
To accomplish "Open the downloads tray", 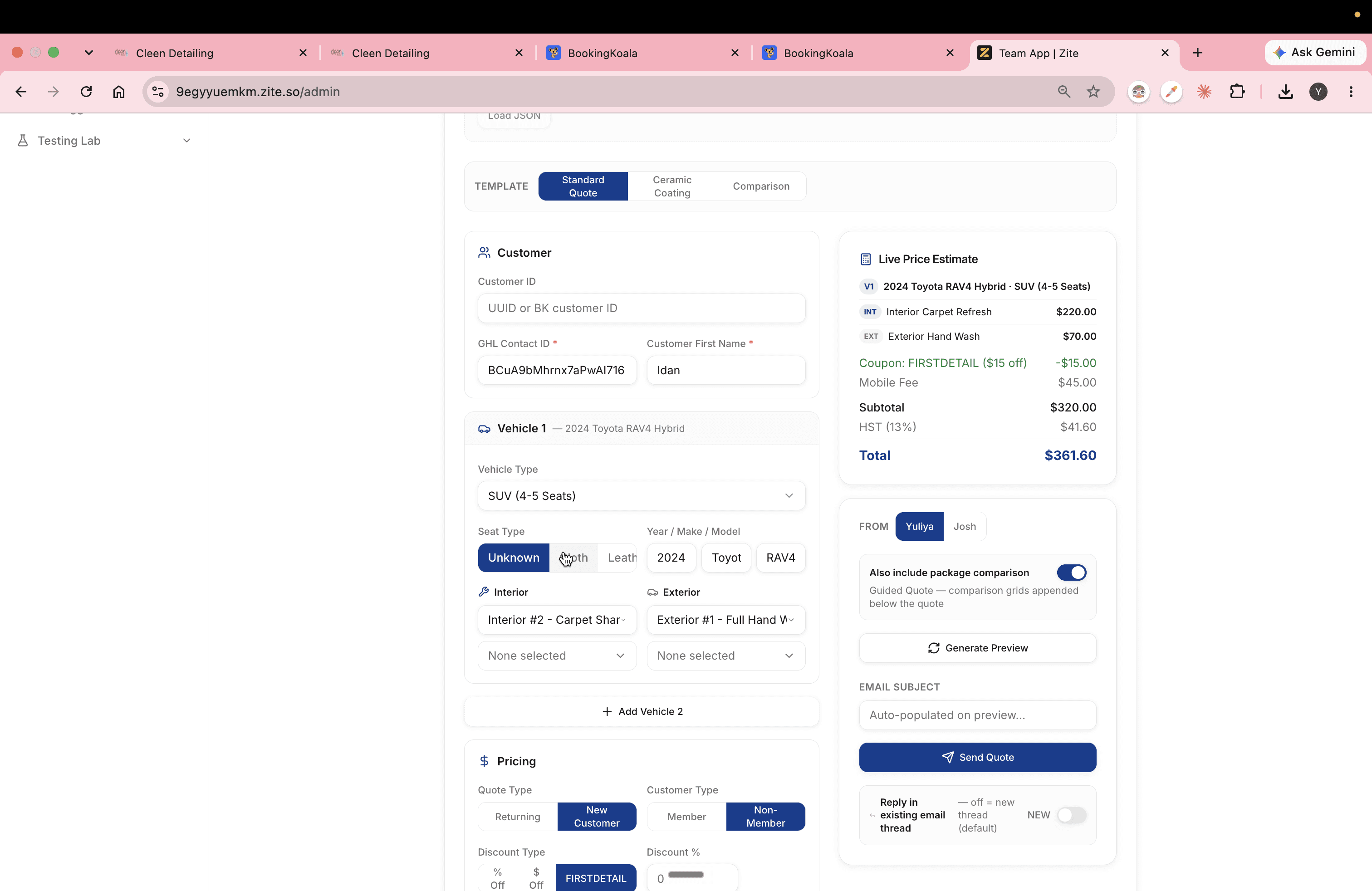I will pyautogui.click(x=1285, y=92).
